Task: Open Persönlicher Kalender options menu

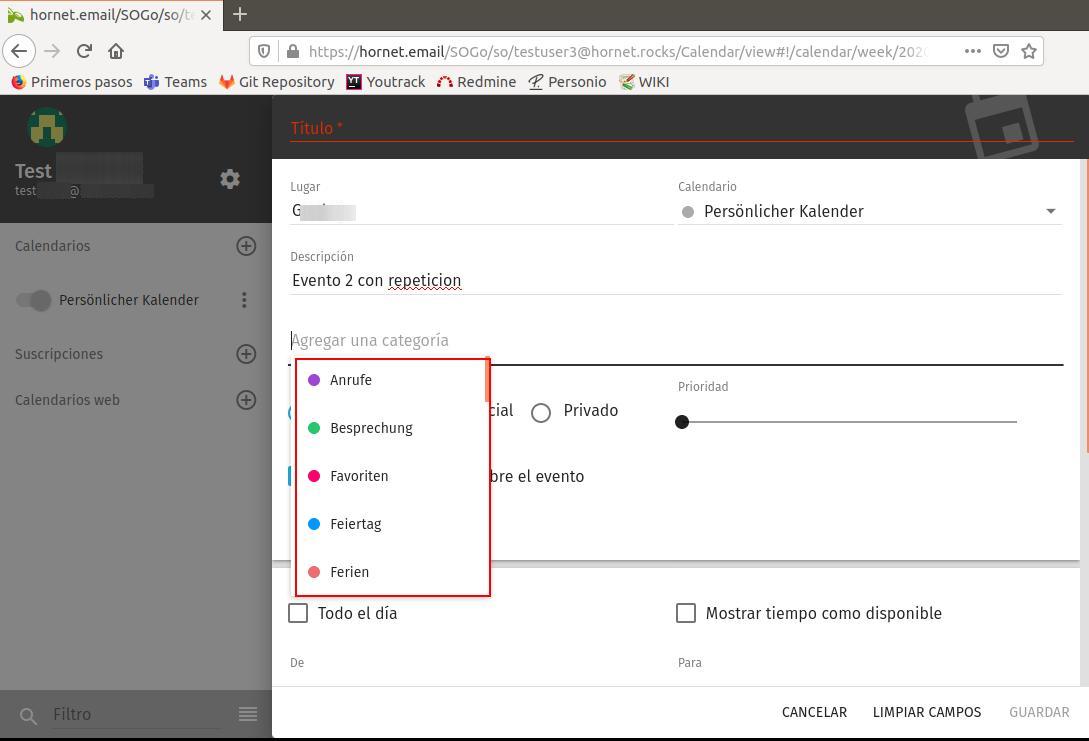Action: pos(244,300)
